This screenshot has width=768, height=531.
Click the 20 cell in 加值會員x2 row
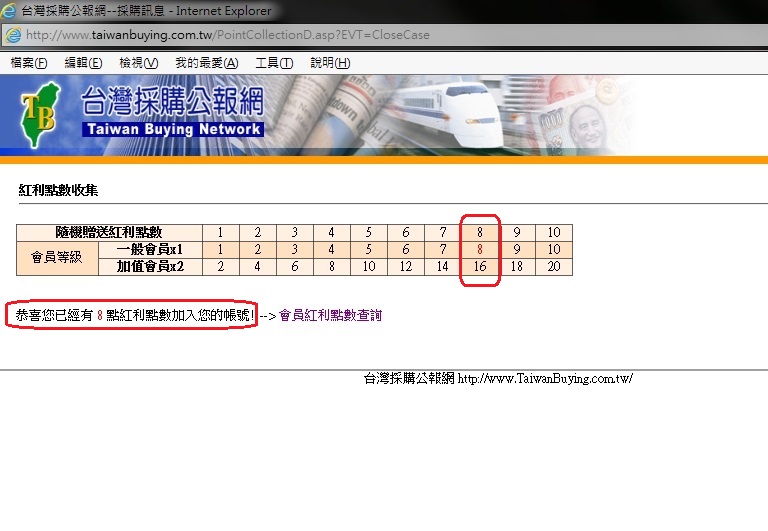(x=554, y=267)
